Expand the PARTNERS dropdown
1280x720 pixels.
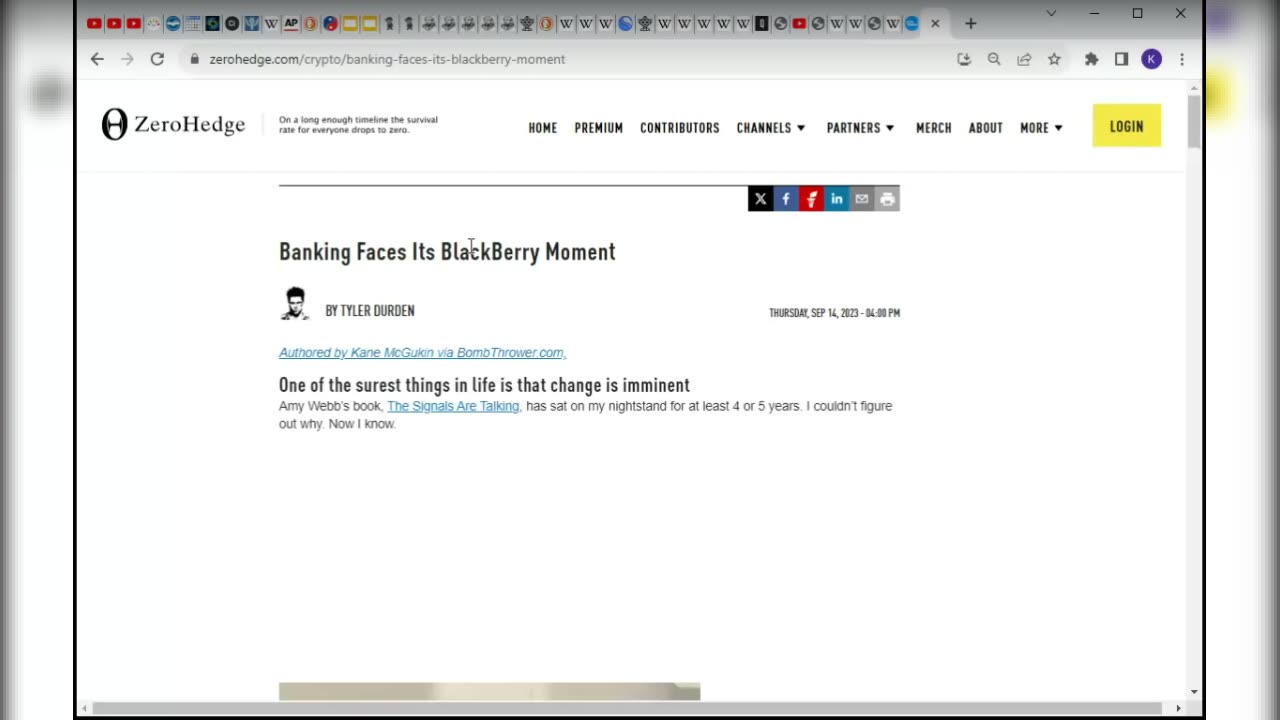click(x=860, y=128)
